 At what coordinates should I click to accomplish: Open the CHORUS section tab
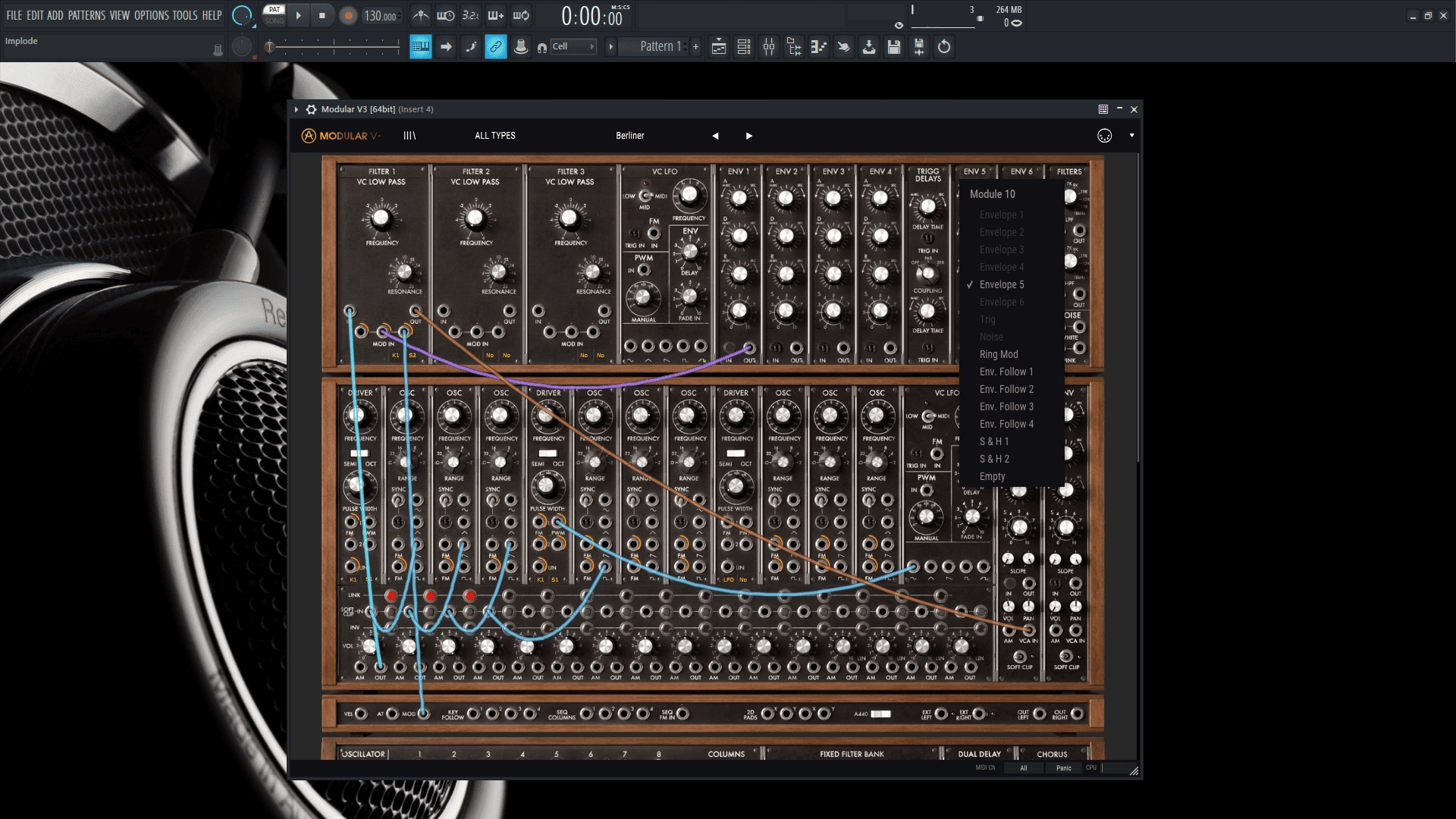[1052, 754]
